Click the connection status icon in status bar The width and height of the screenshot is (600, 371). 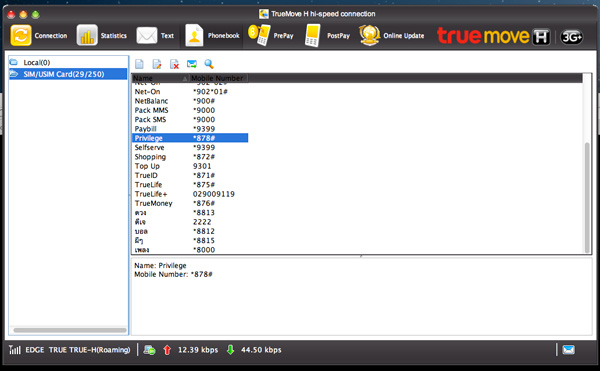149,350
